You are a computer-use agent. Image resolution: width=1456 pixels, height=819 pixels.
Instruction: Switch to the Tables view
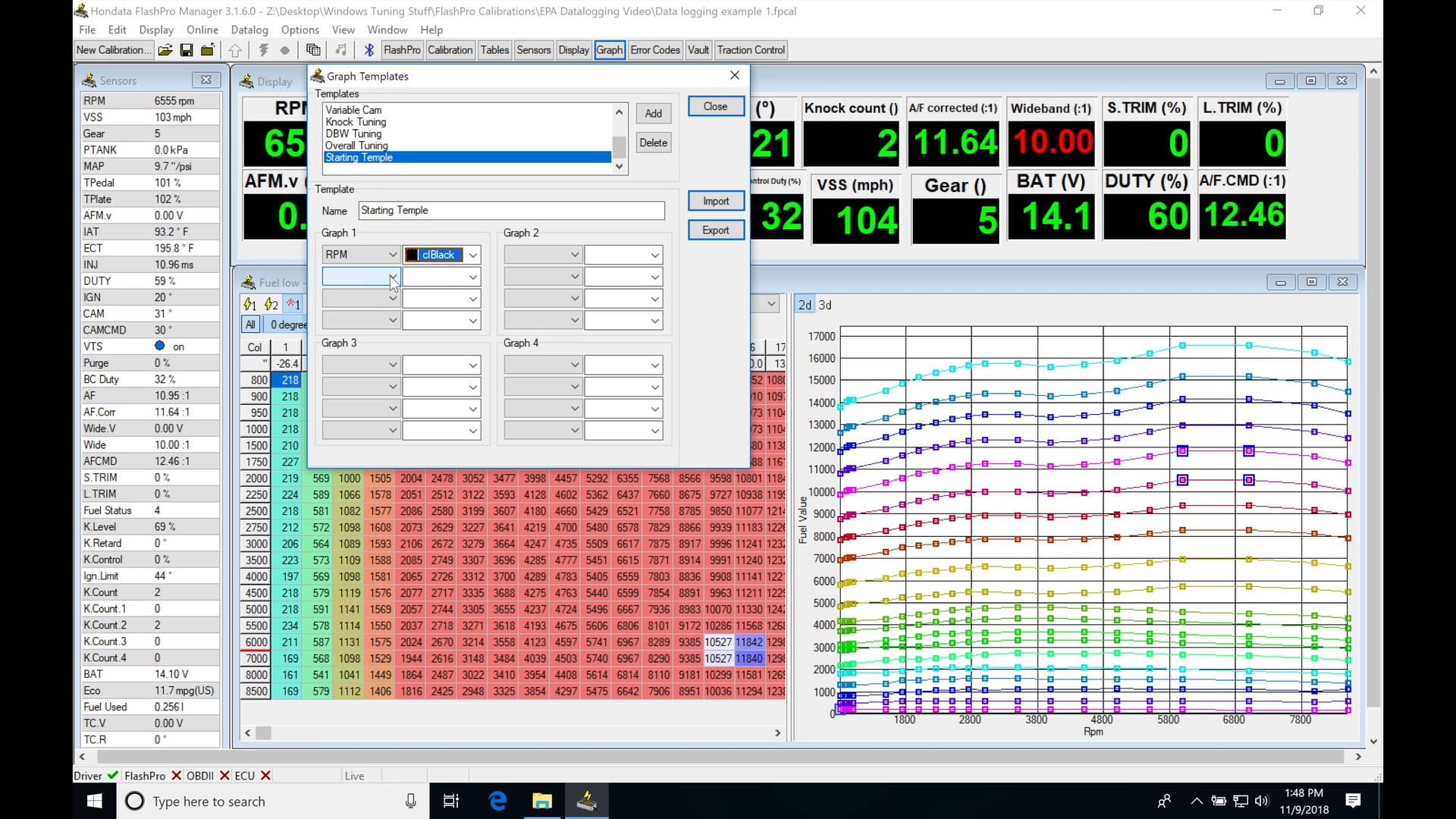pos(494,49)
